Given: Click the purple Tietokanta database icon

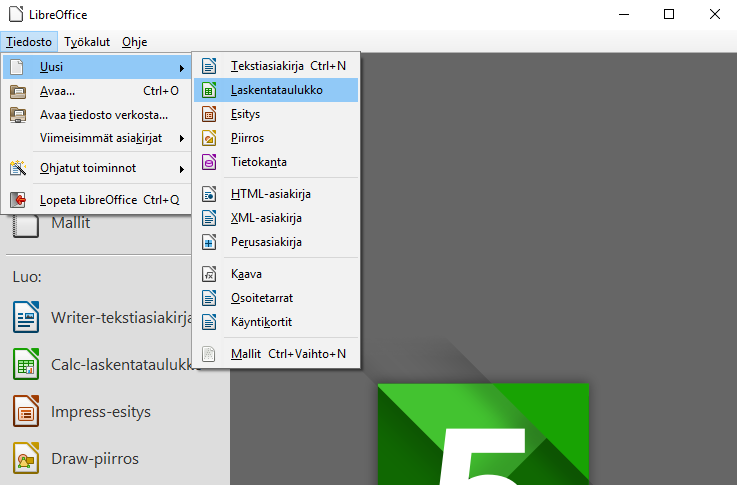Looking at the screenshot, I should tap(209, 162).
